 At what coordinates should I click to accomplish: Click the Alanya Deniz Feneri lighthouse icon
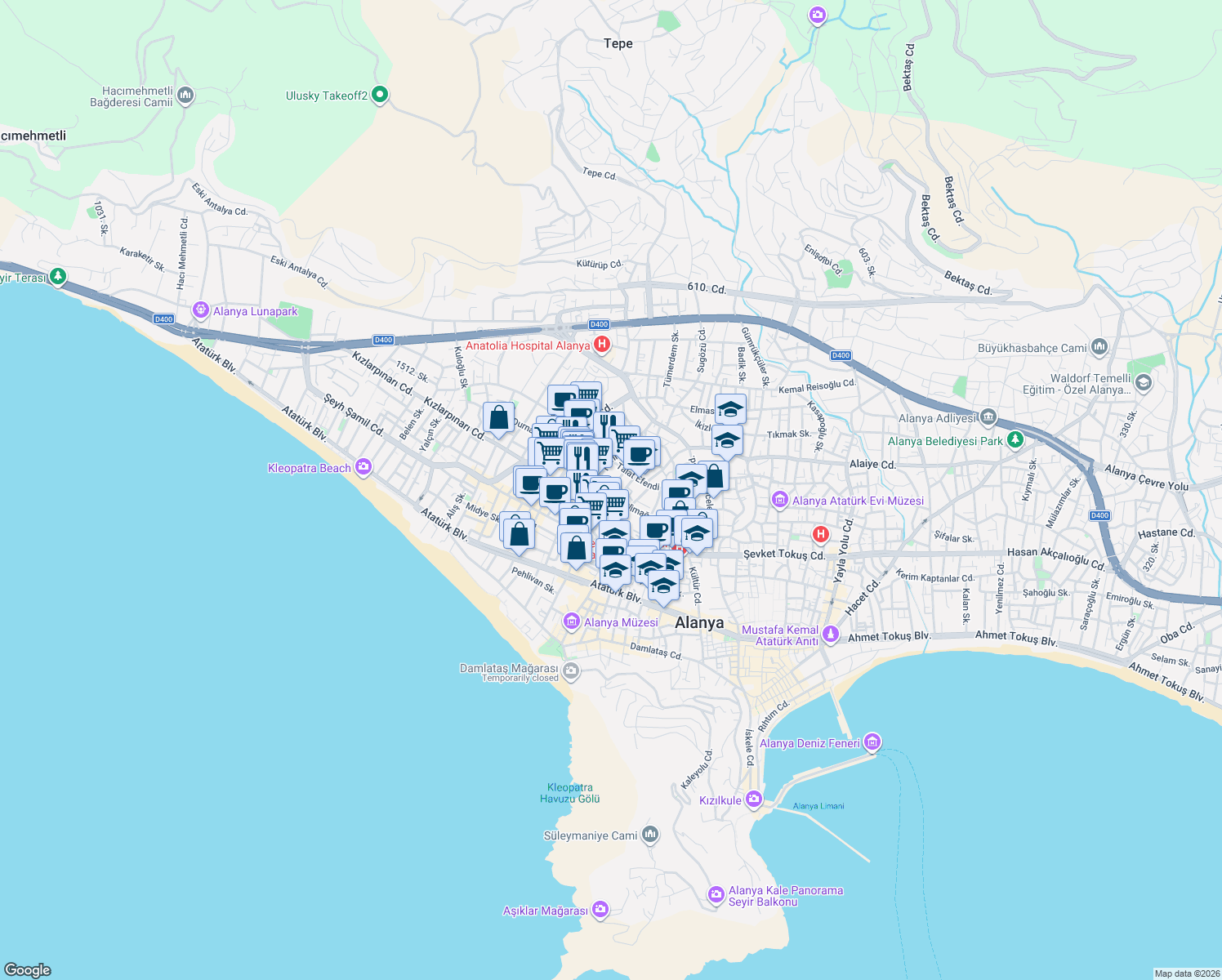click(872, 742)
